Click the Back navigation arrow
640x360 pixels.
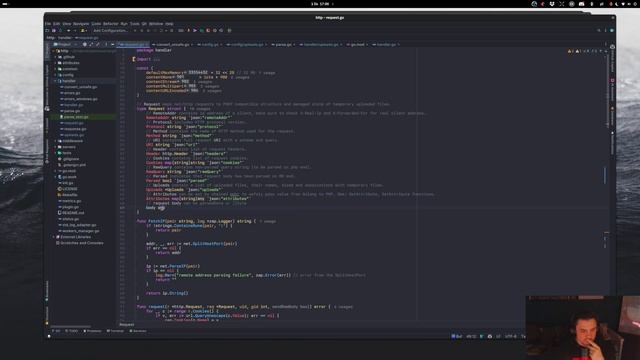68,31
